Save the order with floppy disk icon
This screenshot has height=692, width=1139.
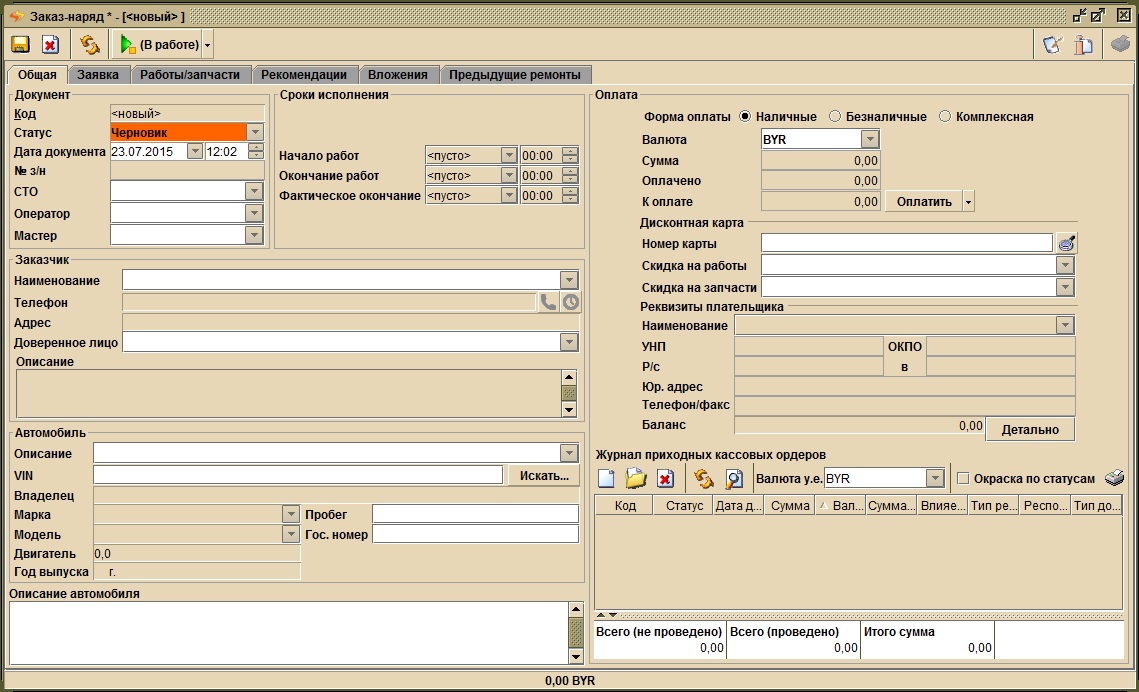[x=20, y=45]
